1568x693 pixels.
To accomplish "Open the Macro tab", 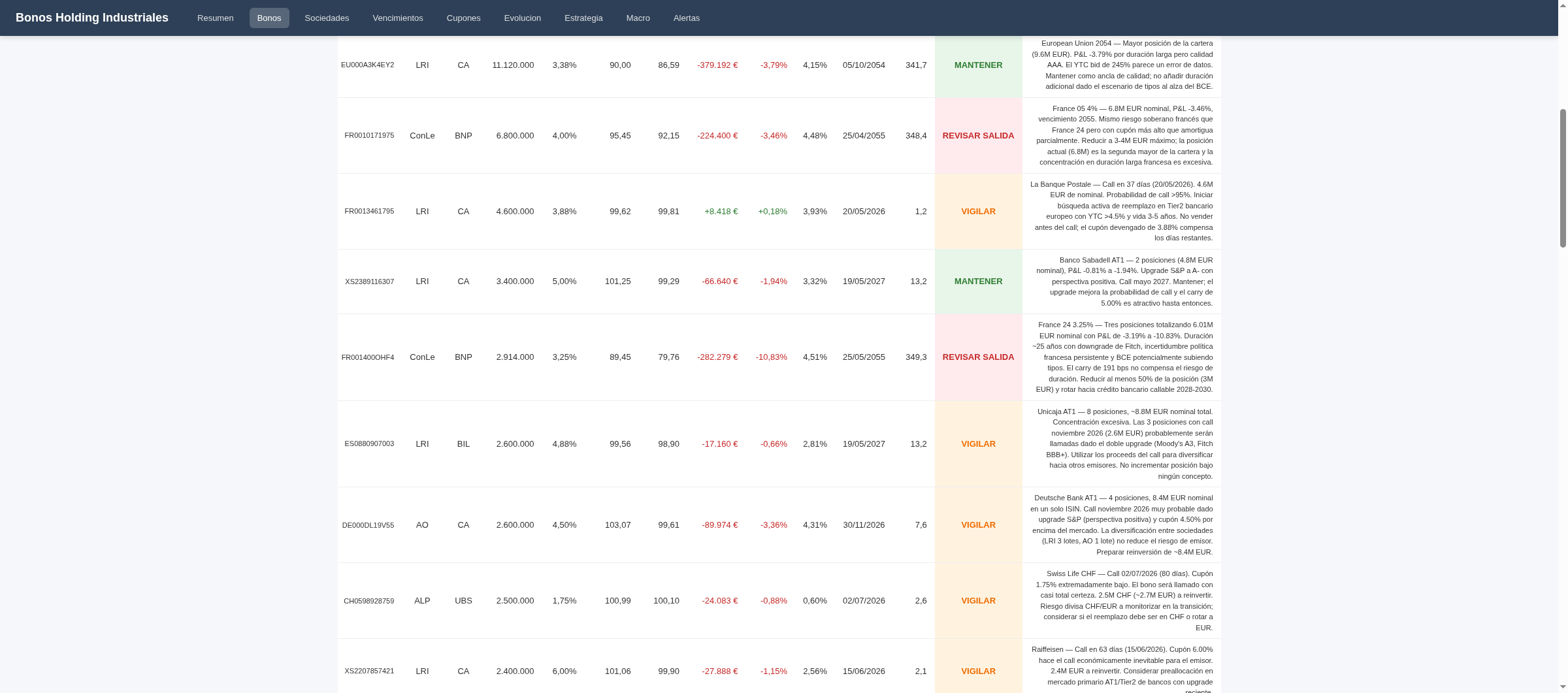I will click(638, 18).
